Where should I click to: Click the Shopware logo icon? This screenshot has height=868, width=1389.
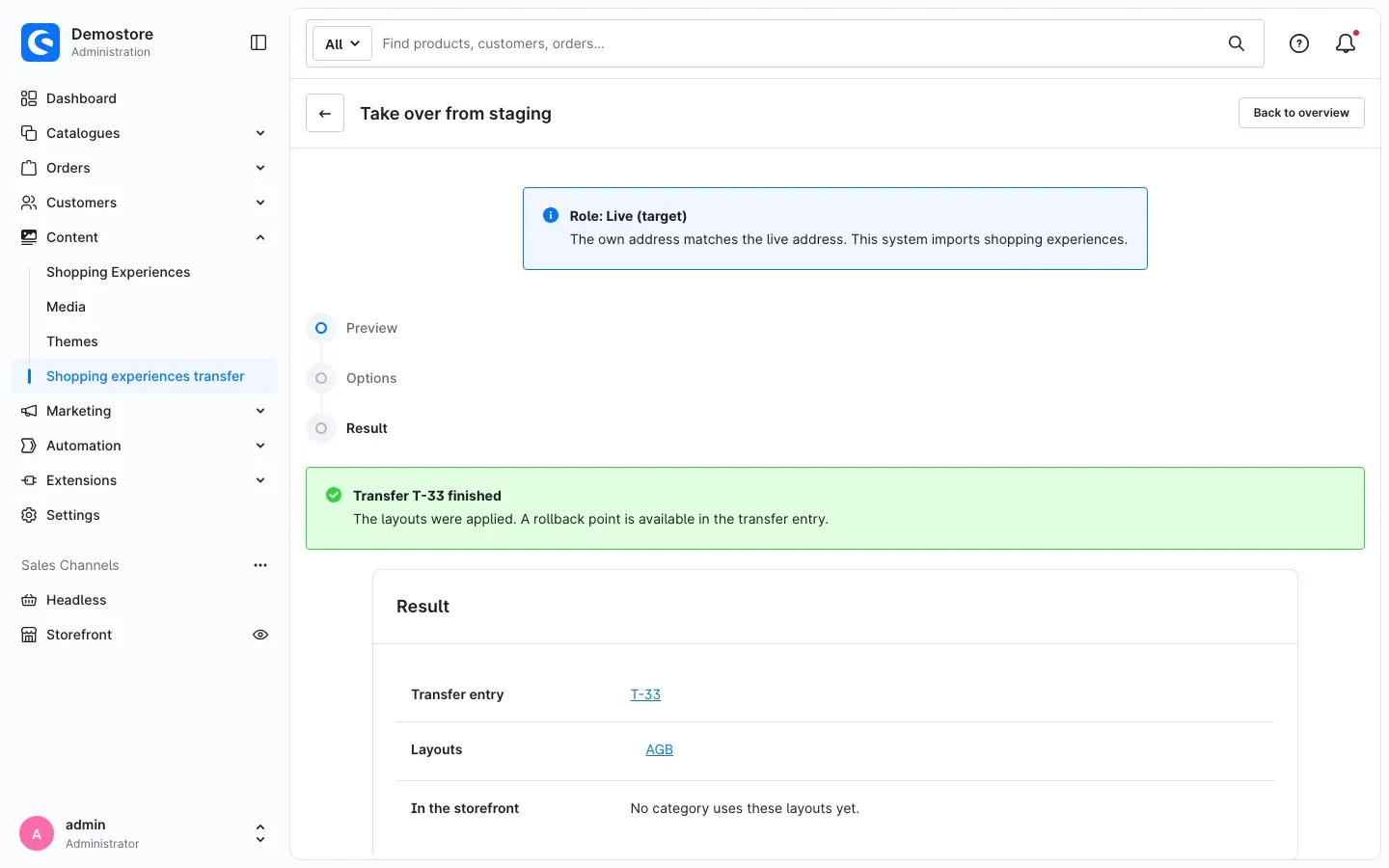41,42
